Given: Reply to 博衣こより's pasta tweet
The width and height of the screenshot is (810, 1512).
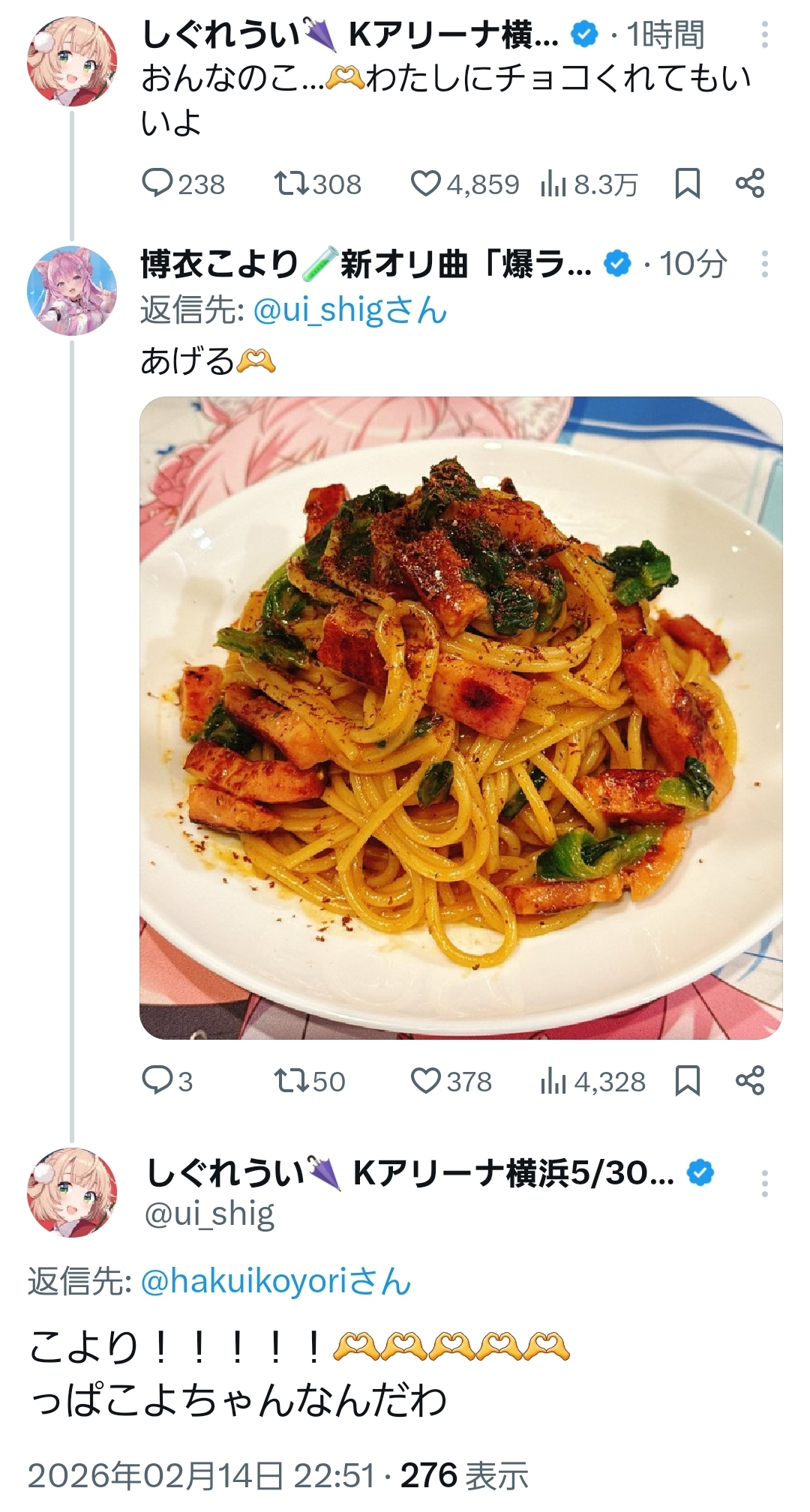Looking at the screenshot, I should coord(158,1081).
